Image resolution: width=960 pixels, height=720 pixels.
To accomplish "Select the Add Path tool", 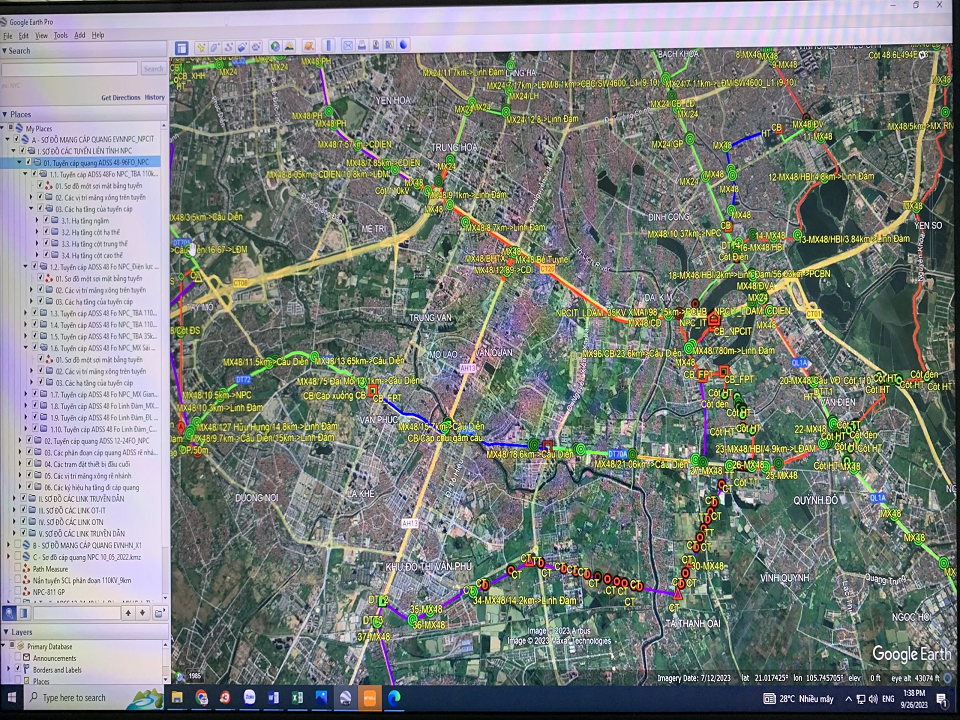I will (x=229, y=47).
